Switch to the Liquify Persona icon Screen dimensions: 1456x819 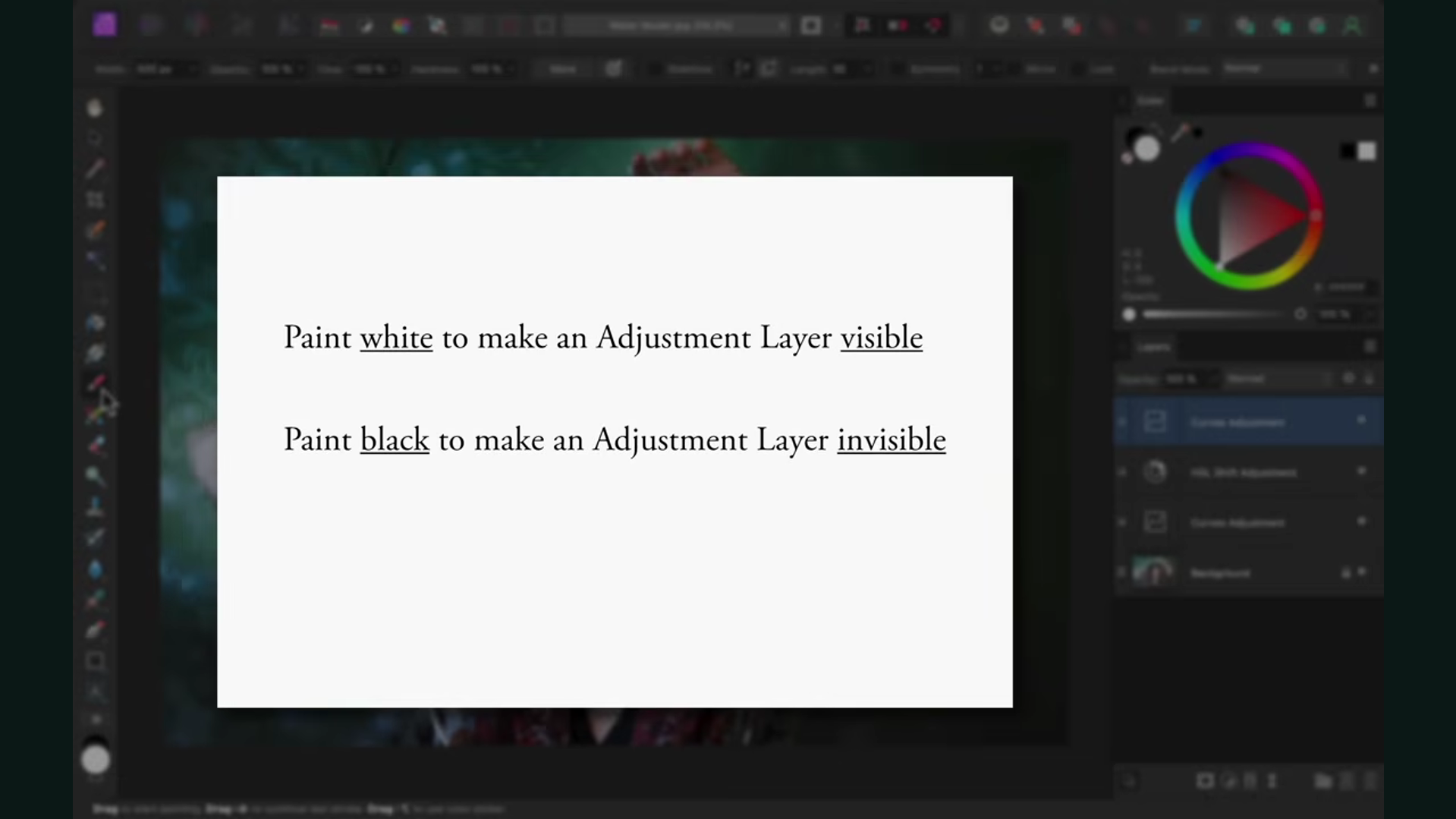click(150, 26)
